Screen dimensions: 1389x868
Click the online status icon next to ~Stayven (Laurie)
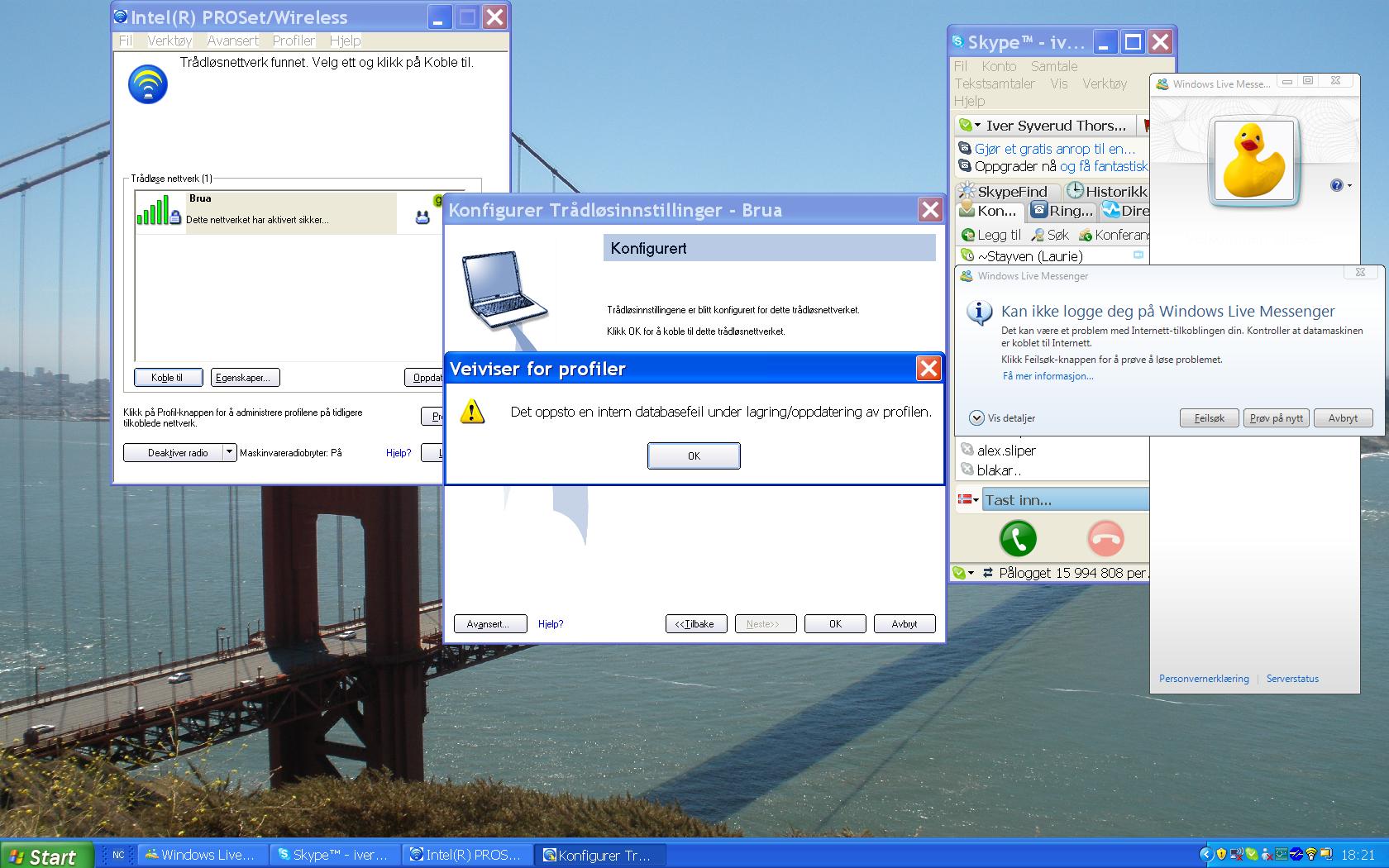click(x=967, y=255)
